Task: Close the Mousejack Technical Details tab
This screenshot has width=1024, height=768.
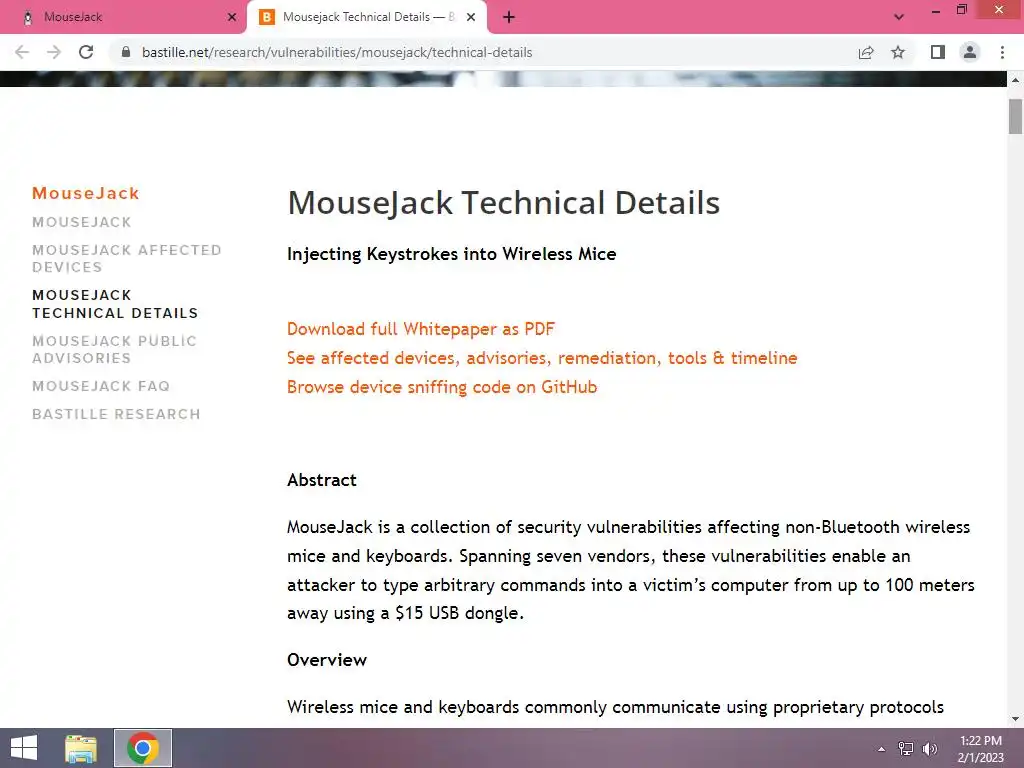Action: pyautogui.click(x=471, y=17)
